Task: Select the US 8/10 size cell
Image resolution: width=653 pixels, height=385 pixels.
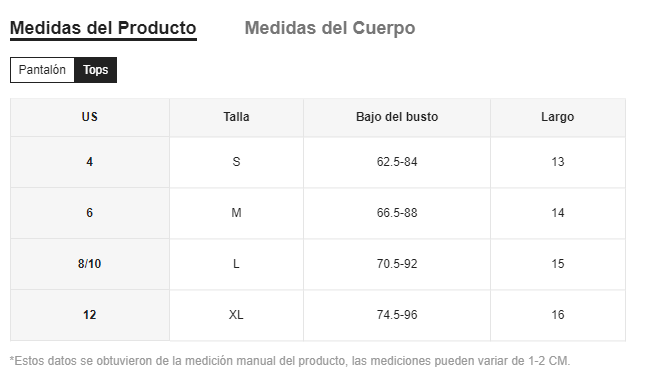Action: pos(90,264)
